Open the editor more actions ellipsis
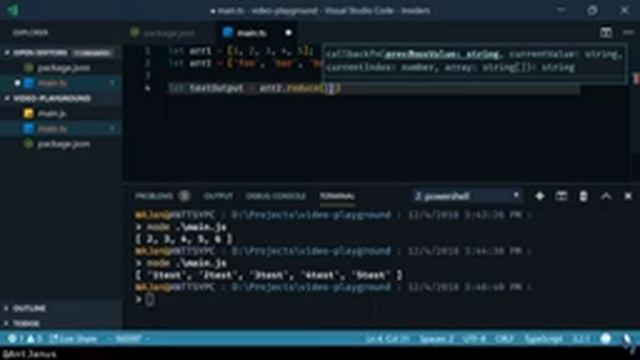 tap(628, 33)
